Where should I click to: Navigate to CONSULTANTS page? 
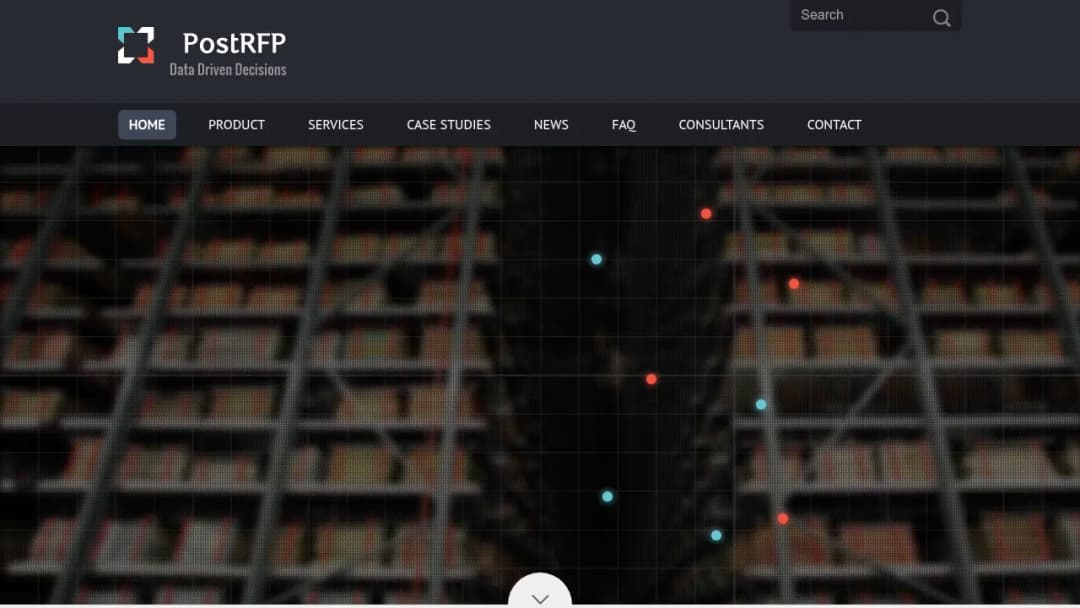[x=721, y=125]
